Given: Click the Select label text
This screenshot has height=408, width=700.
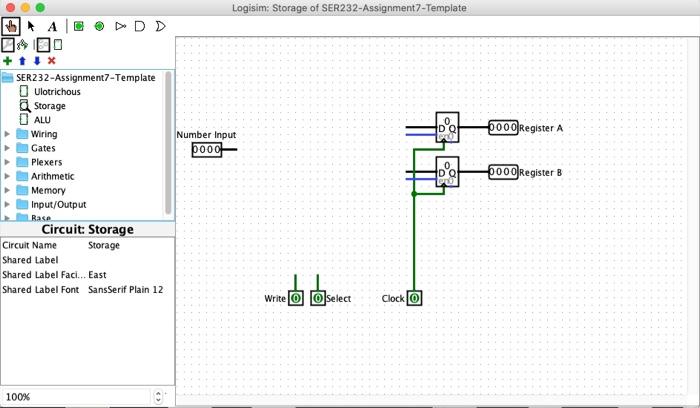Looking at the screenshot, I should pos(338,299).
